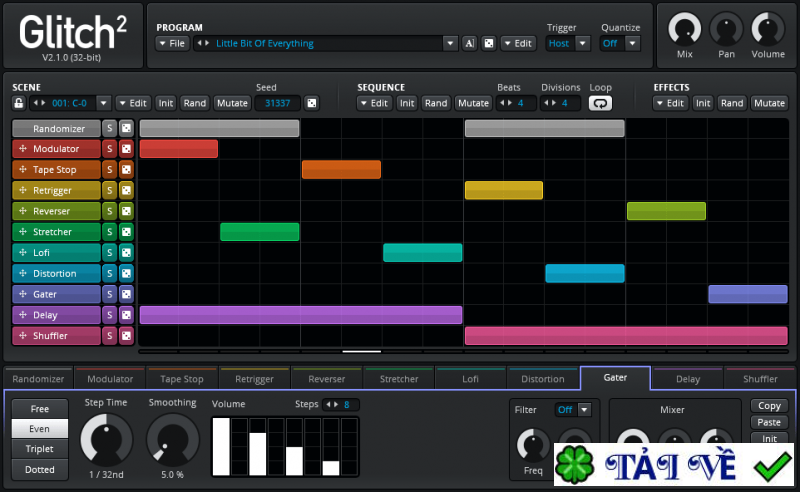Viewport: 800px width, 492px height.
Task: Click the dice icon on Shuffler row
Action: tap(126, 336)
